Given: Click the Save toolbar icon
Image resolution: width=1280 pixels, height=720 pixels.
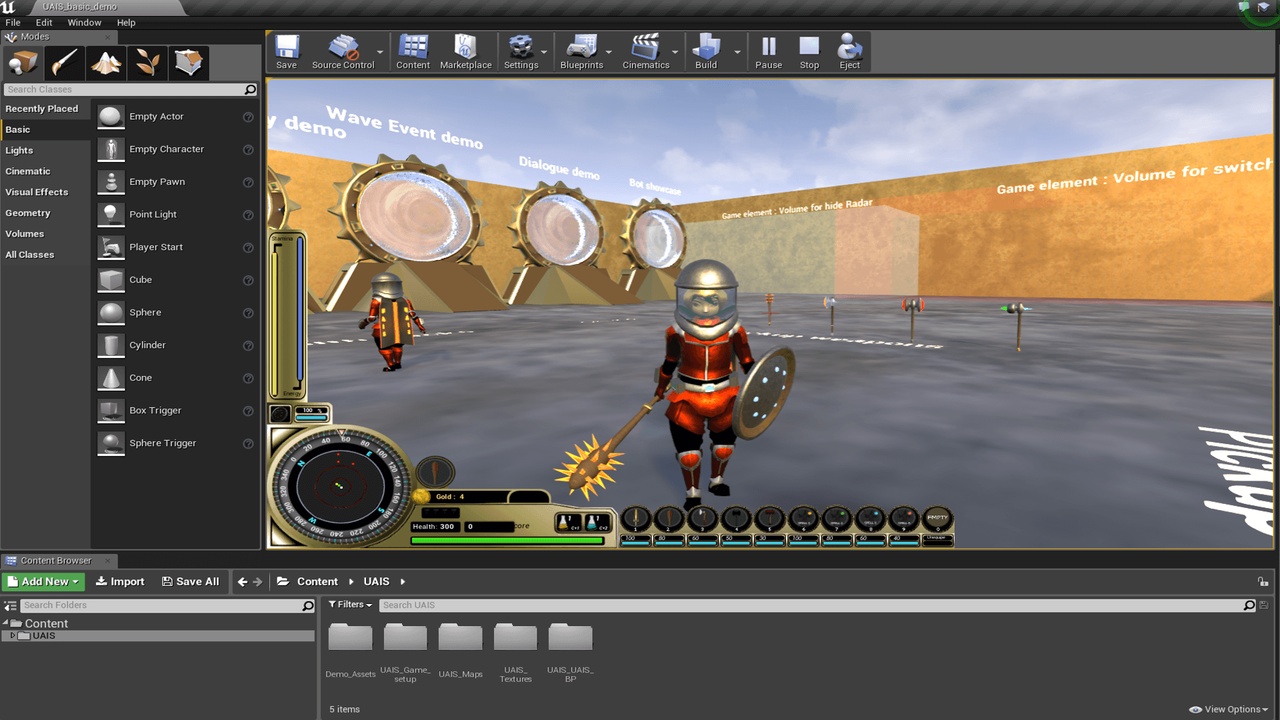Looking at the screenshot, I should pyautogui.click(x=286, y=52).
